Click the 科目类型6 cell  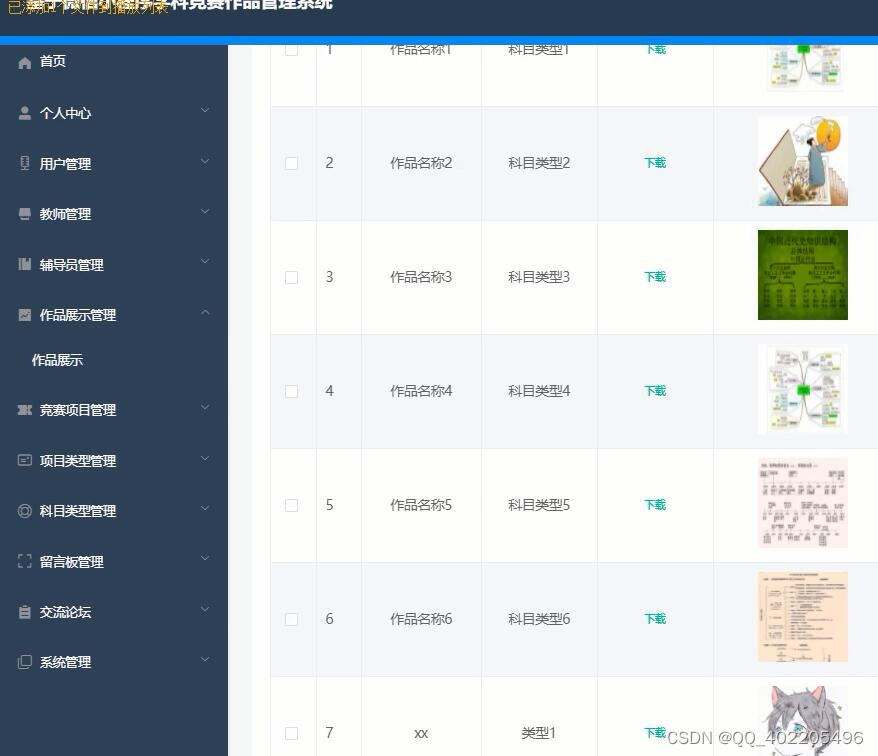(539, 619)
